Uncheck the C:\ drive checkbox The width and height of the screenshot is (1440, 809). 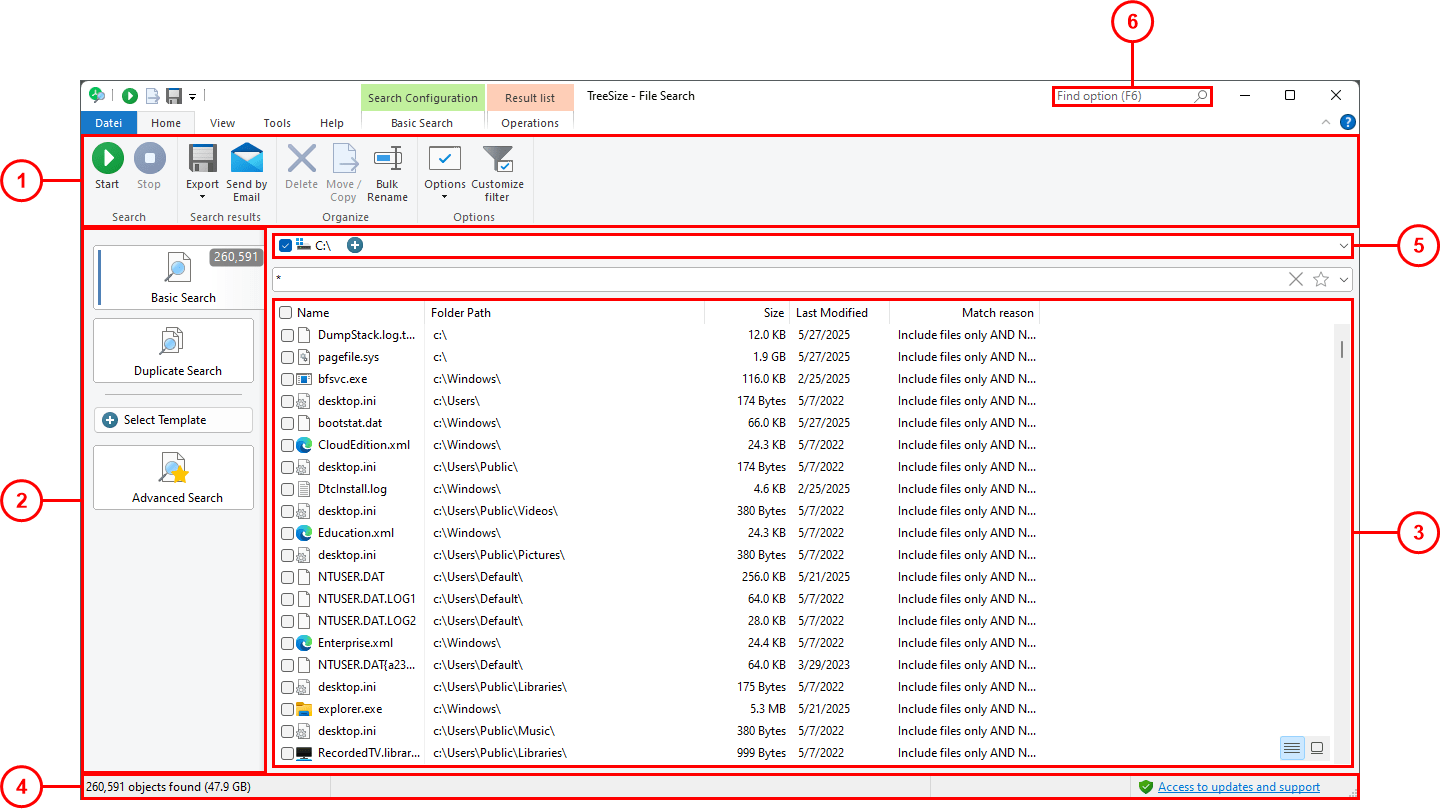pos(286,245)
